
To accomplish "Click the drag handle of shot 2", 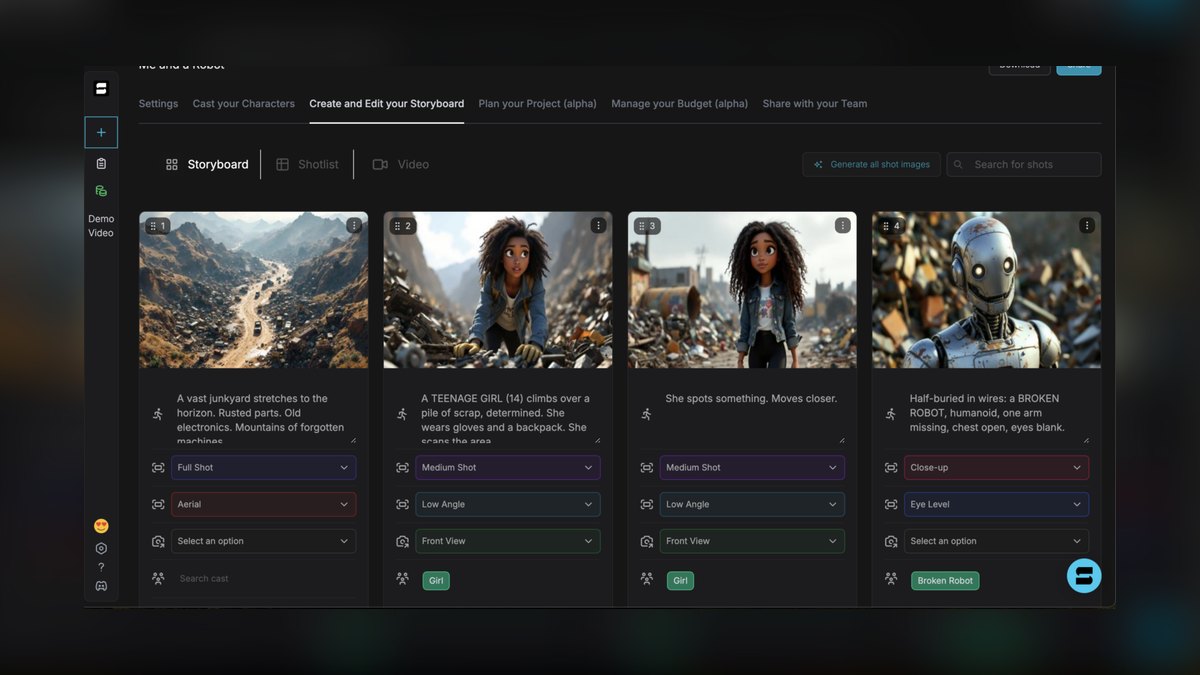I will click(396, 226).
